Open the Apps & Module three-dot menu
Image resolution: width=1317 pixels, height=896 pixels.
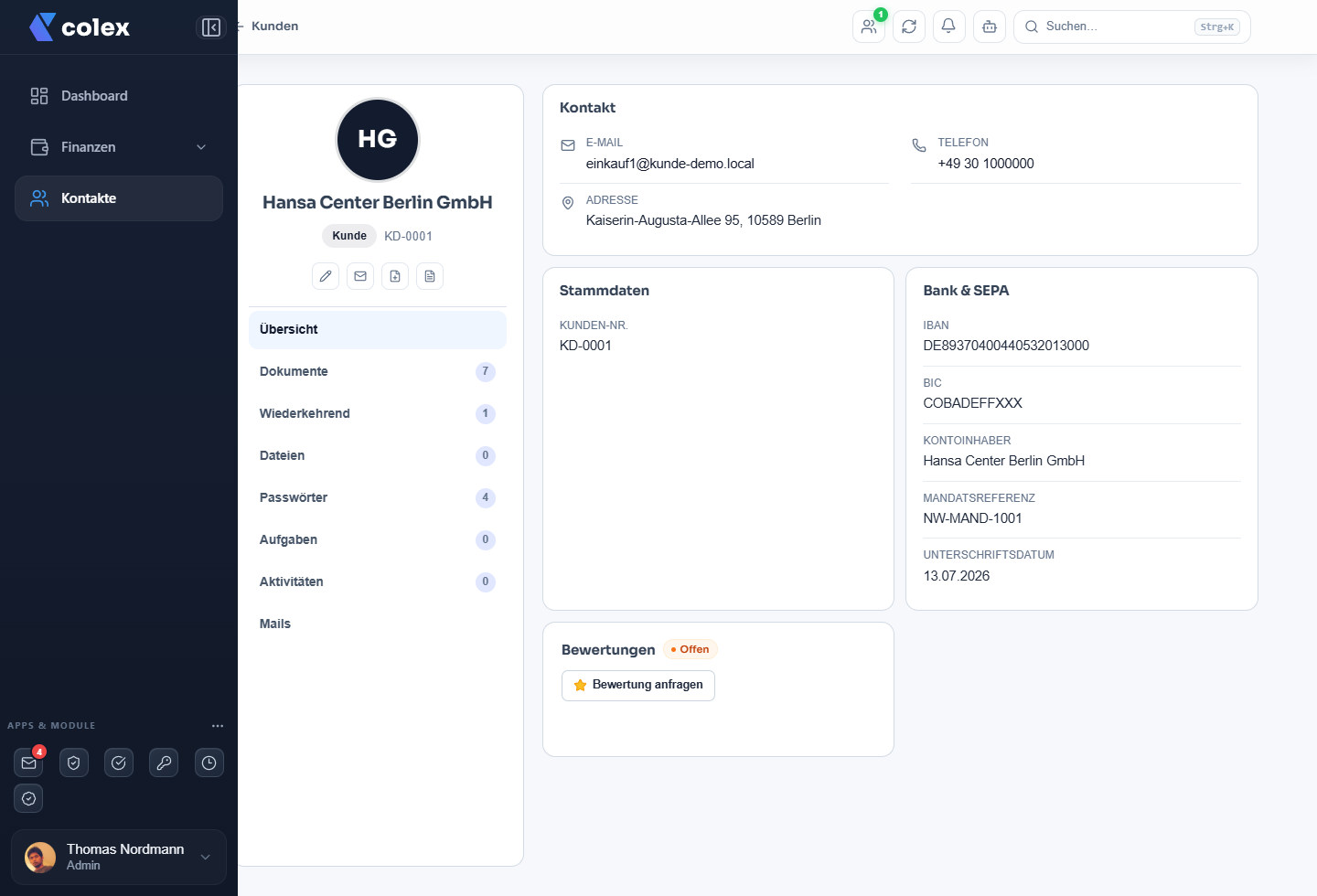click(x=218, y=726)
